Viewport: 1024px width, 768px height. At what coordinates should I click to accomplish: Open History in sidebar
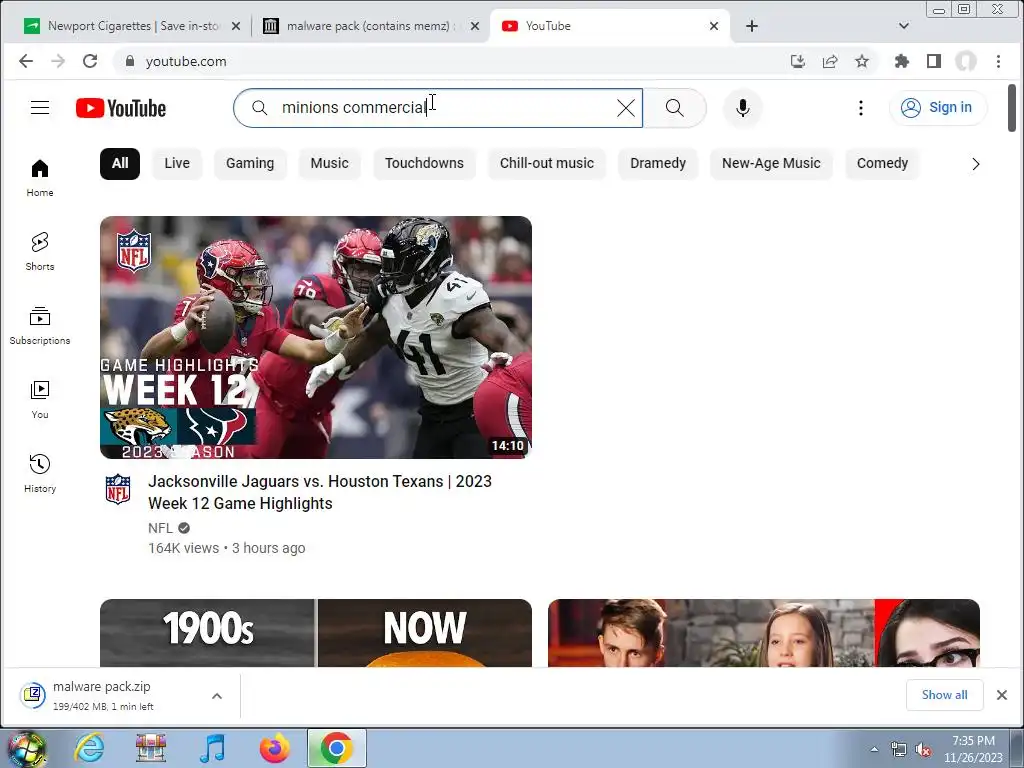point(40,473)
